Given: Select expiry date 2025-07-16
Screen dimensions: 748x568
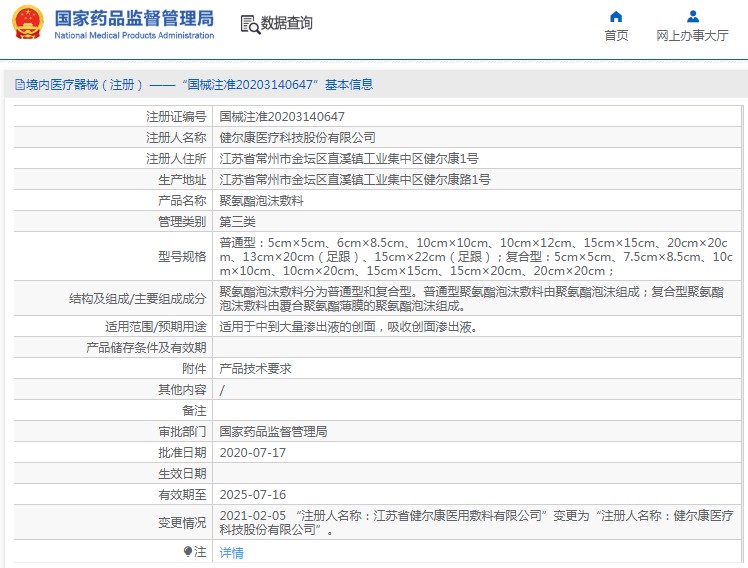Looking at the screenshot, I should (x=252, y=495).
